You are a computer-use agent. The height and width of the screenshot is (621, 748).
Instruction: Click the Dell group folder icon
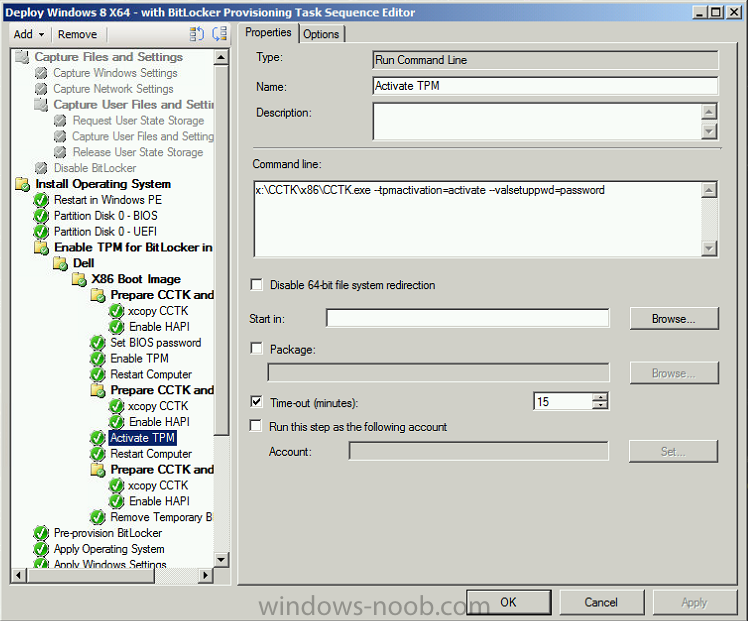pos(60,263)
